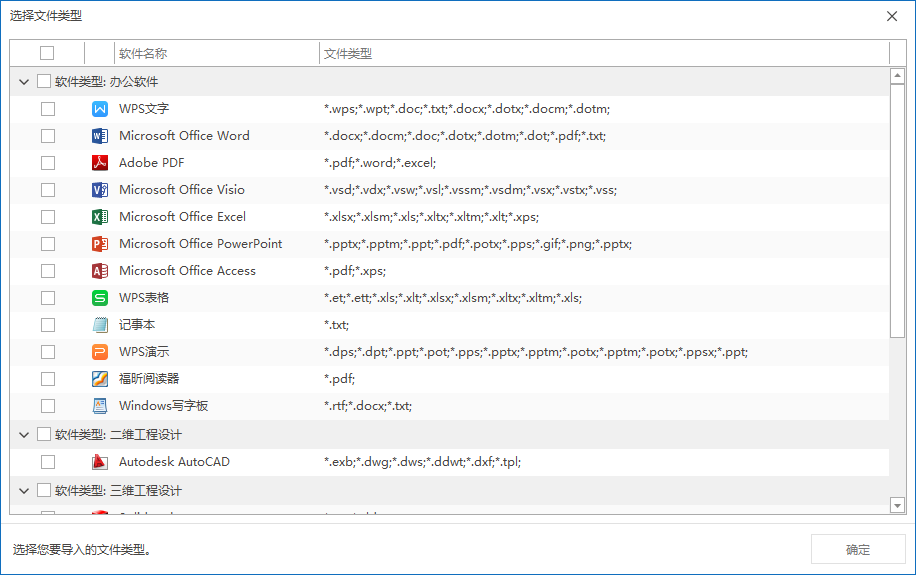Click the Adobe PDF icon
Image resolution: width=916 pixels, height=575 pixels.
tap(100, 162)
